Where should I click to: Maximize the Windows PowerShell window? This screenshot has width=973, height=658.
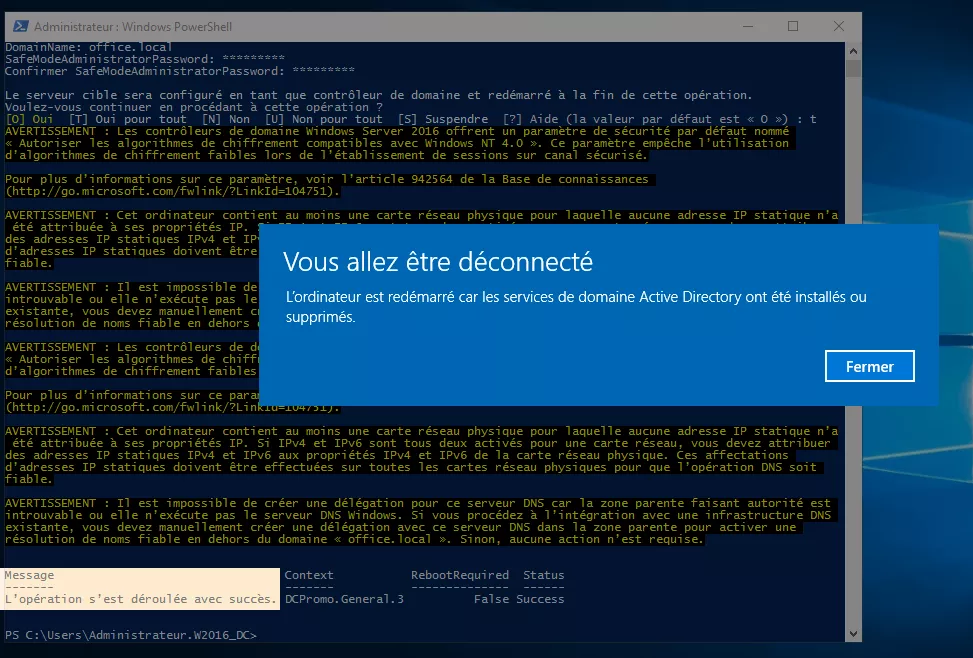[x=792, y=26]
